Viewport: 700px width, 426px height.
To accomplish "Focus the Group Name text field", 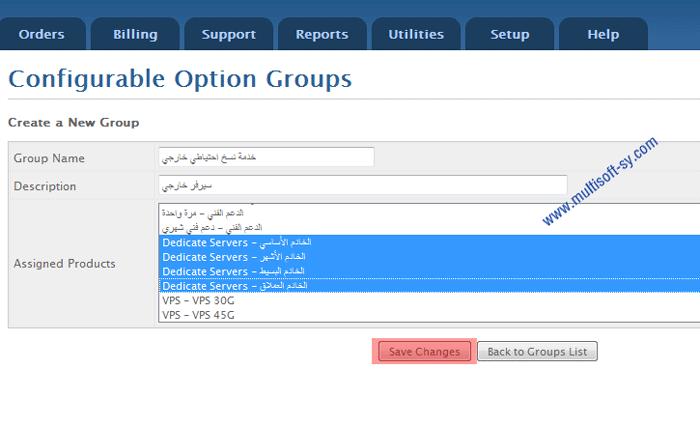I will coord(267,157).
